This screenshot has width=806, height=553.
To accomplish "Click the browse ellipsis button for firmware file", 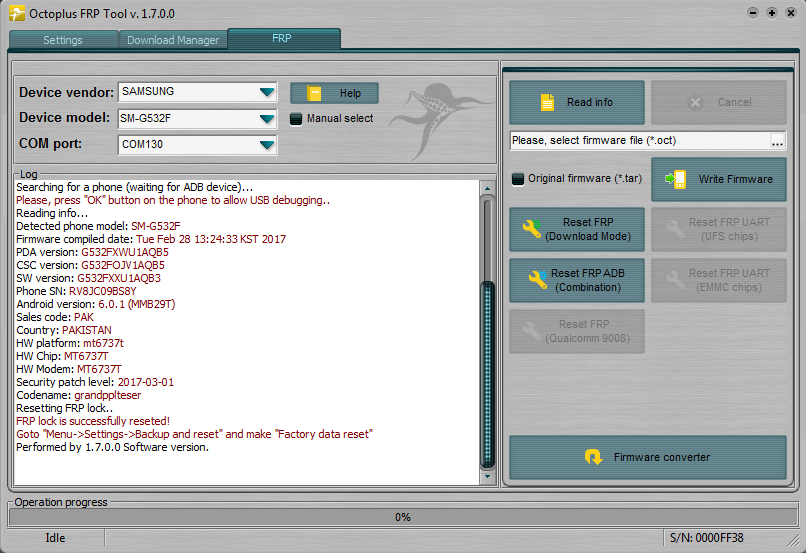I will 777,141.
